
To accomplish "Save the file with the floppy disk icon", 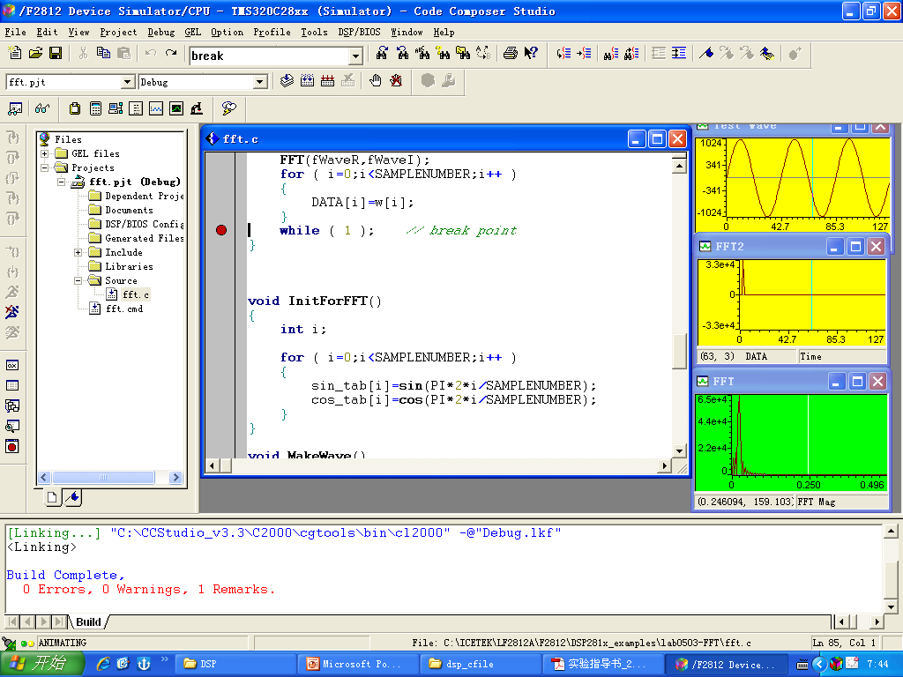I will (x=55, y=53).
